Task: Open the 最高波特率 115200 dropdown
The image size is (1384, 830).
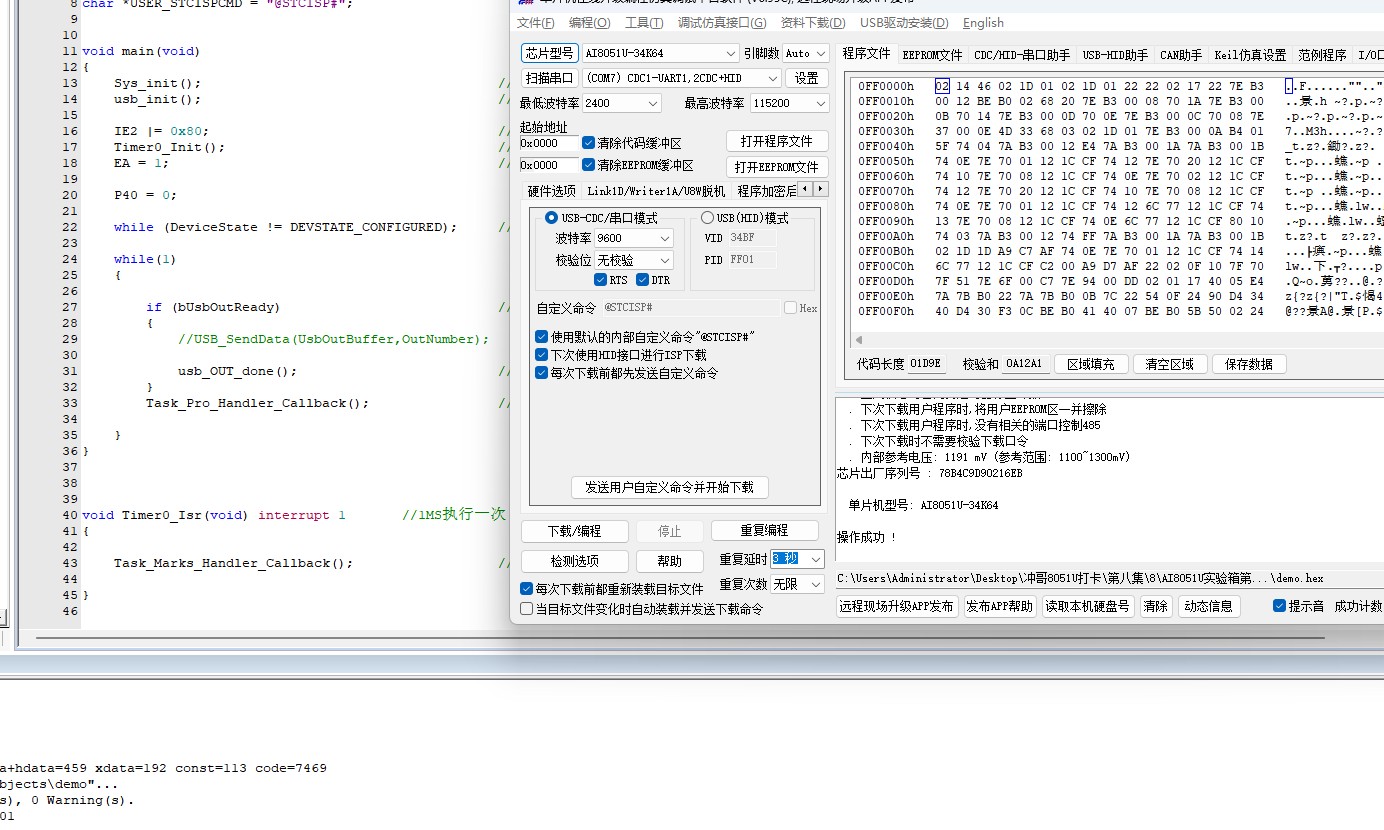Action: coord(789,103)
